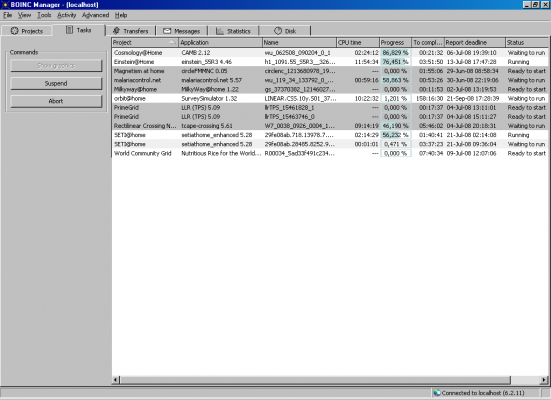This screenshot has height=400, width=551.
Task: Sort by the To completion column header
Action: [428, 42]
